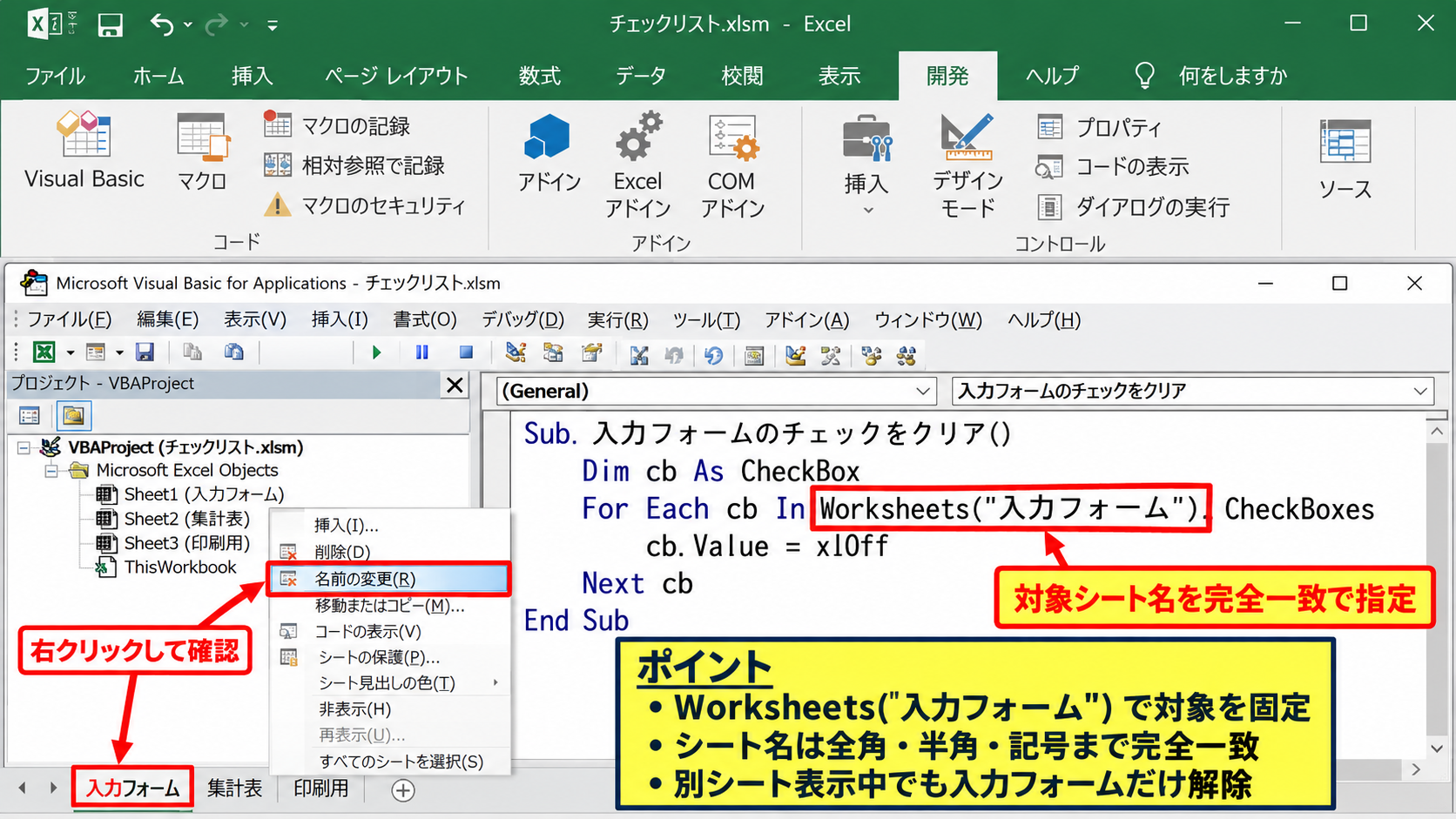The height and width of the screenshot is (819, 1456).
Task: Run the macro with the green play button
Action: click(376, 352)
